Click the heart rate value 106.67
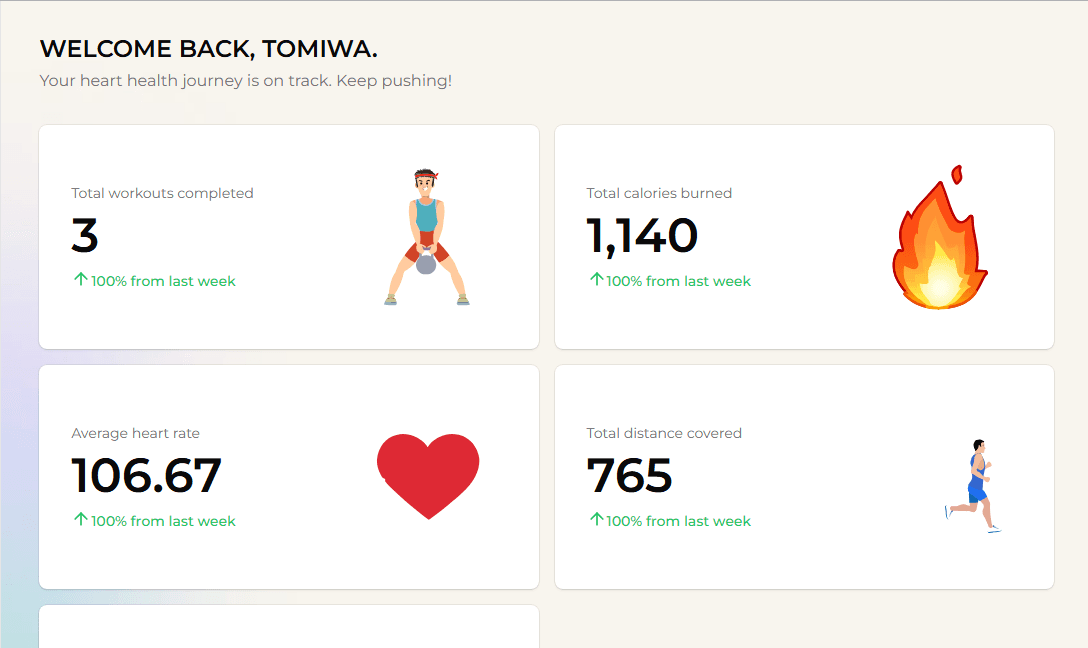Viewport: 1088px width, 648px height. pyautogui.click(x=146, y=476)
